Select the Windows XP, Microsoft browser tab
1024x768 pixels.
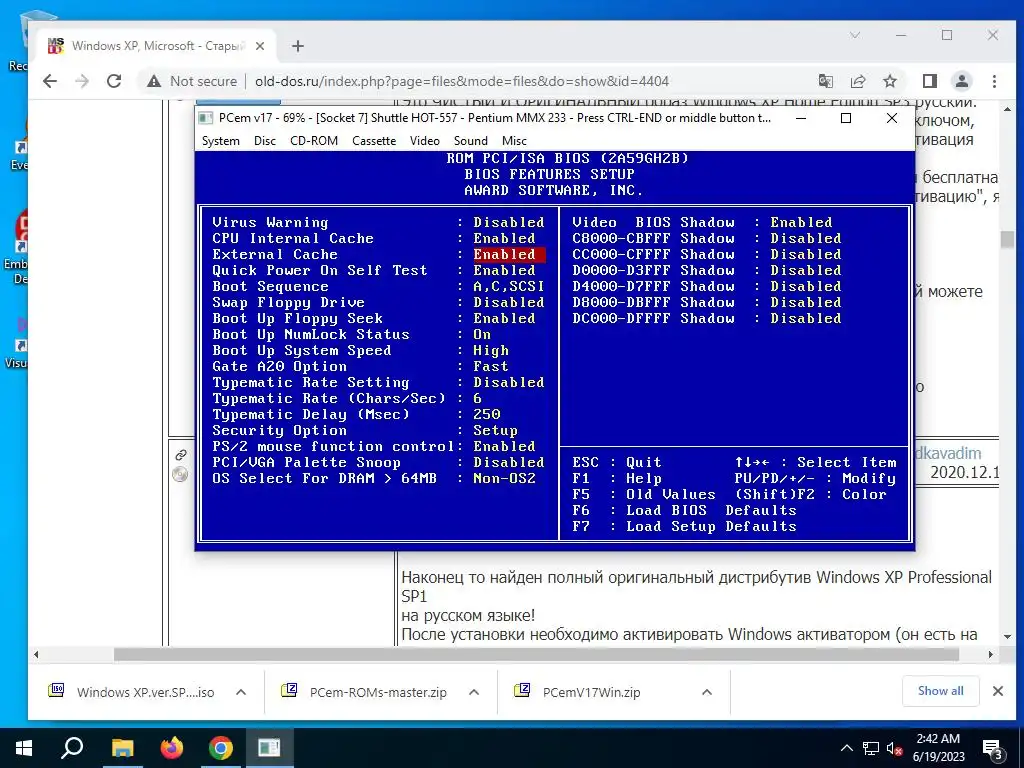click(156, 46)
